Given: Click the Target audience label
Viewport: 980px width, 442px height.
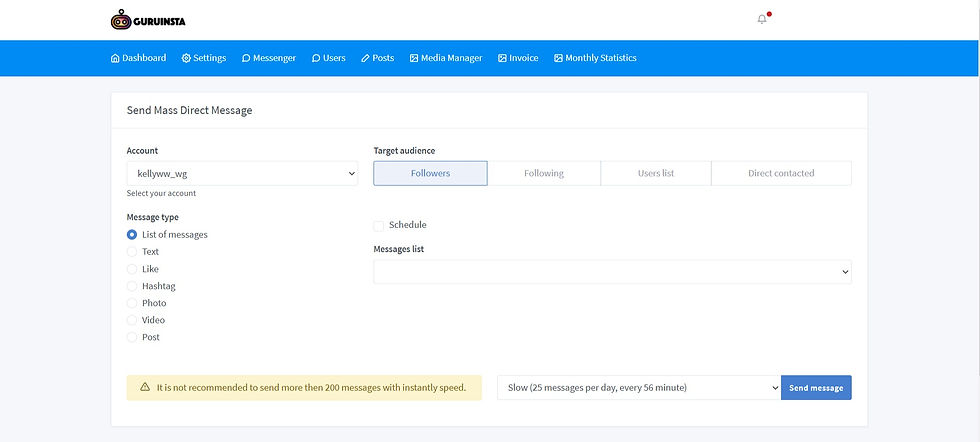Looking at the screenshot, I should point(404,151).
